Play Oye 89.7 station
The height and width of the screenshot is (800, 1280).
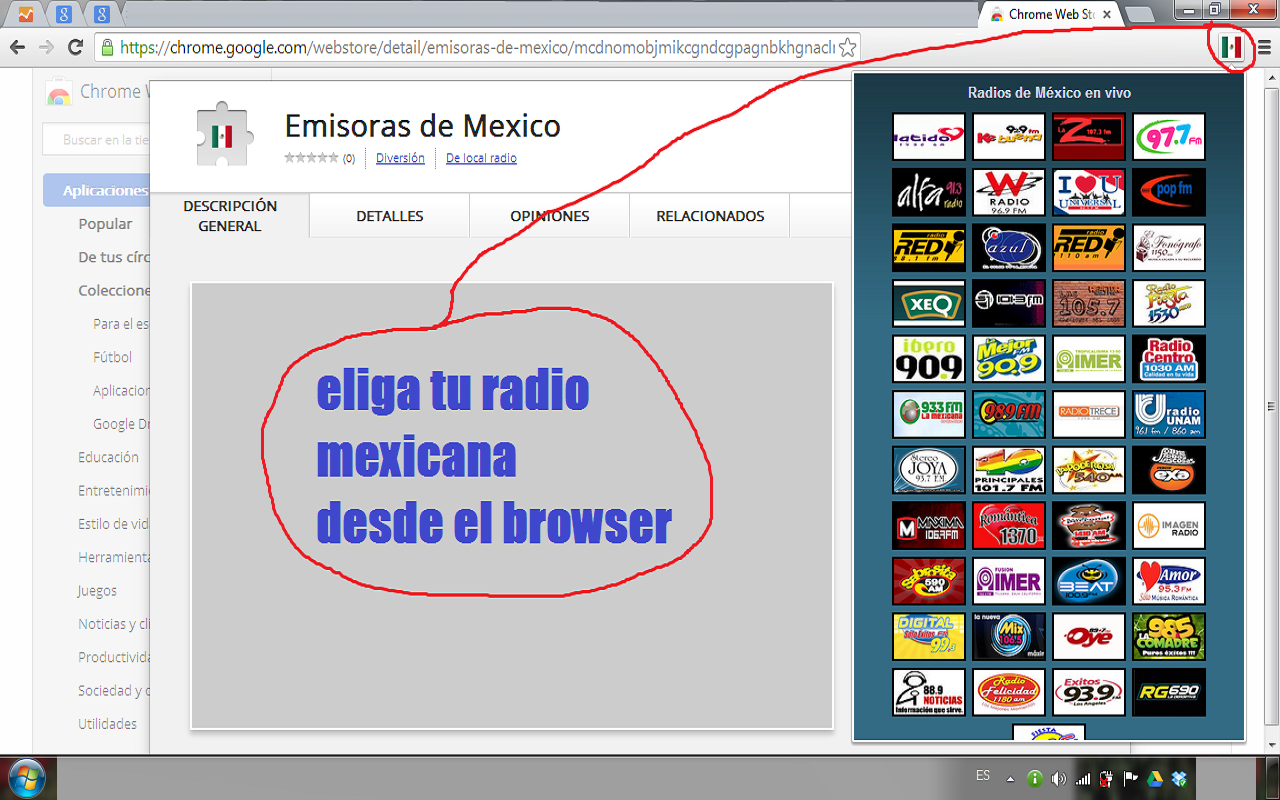pyautogui.click(x=1089, y=636)
